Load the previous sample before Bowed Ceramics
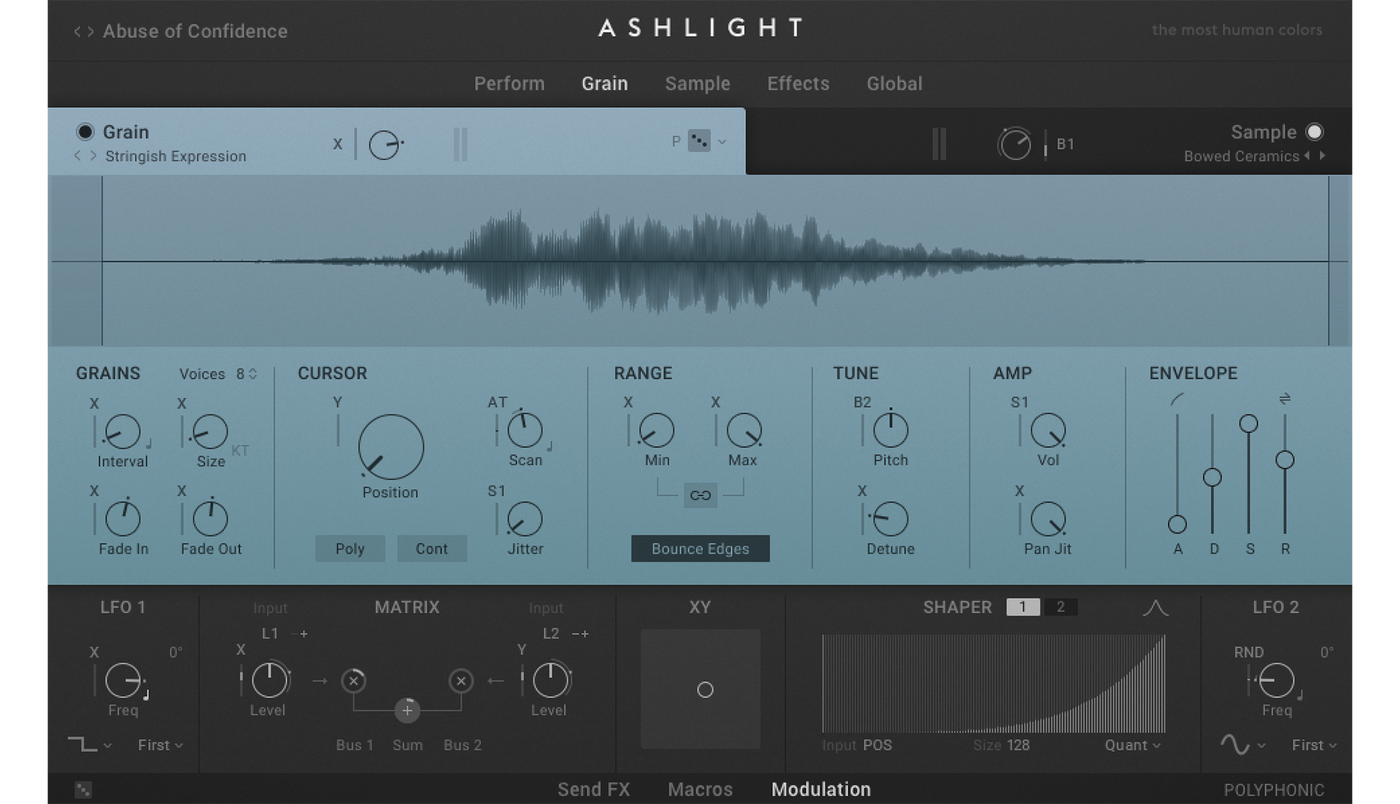The height and width of the screenshot is (804, 1400). point(1307,156)
